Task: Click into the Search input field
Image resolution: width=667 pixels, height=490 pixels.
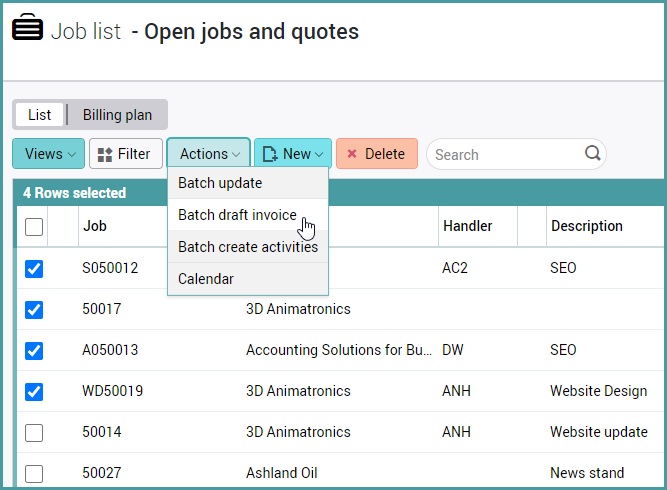Action: (x=505, y=154)
